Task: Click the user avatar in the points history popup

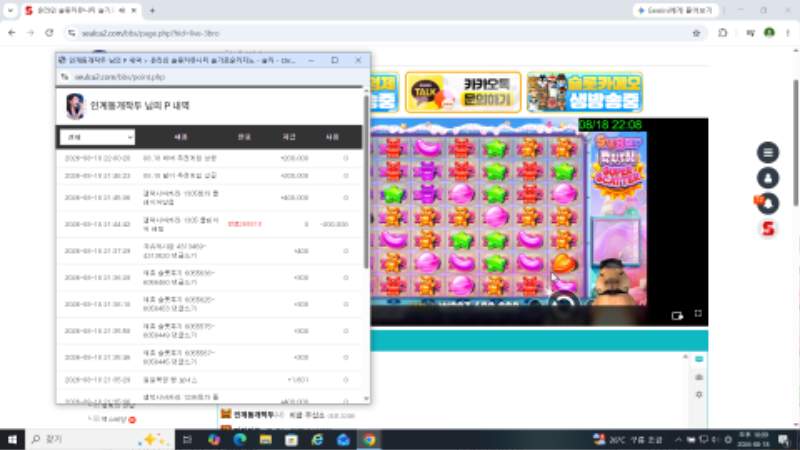Action: pyautogui.click(x=75, y=106)
